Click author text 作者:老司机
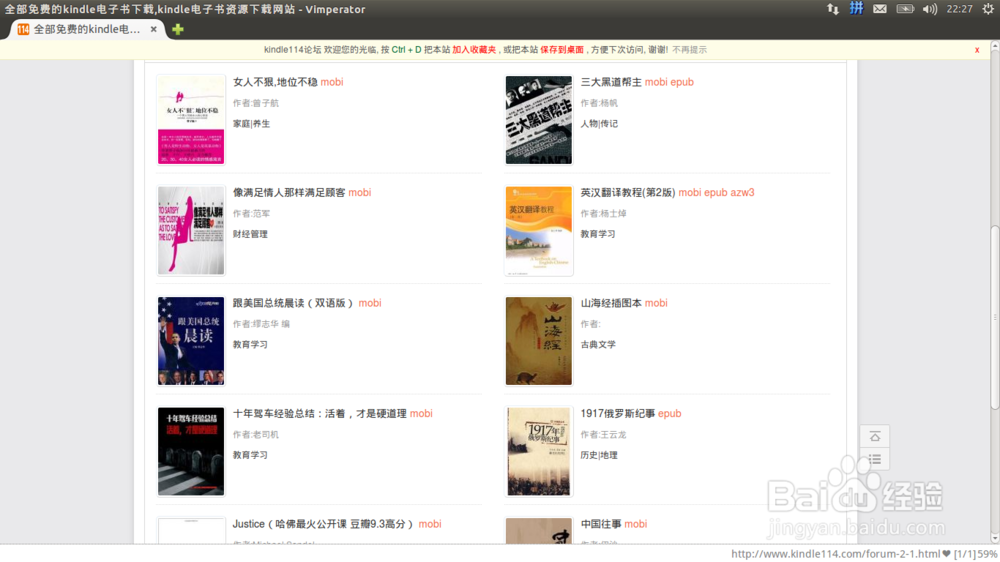This screenshot has width=1000, height=562. pyautogui.click(x=255, y=434)
